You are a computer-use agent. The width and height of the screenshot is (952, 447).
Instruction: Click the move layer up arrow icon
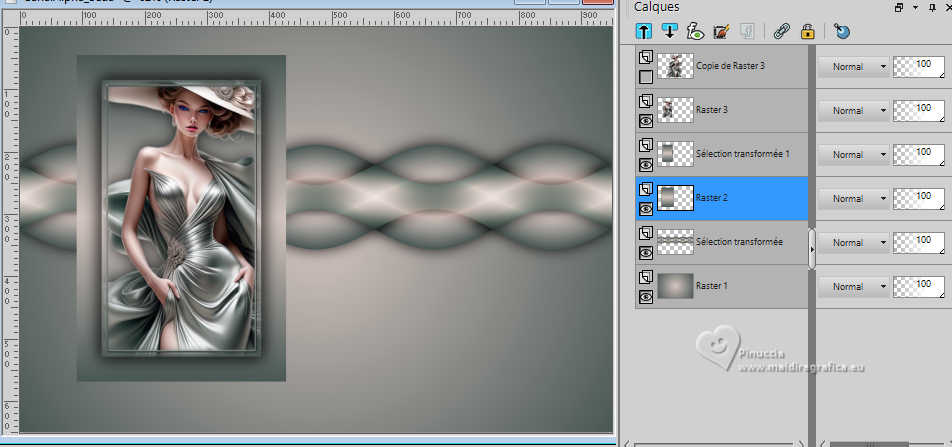(644, 31)
